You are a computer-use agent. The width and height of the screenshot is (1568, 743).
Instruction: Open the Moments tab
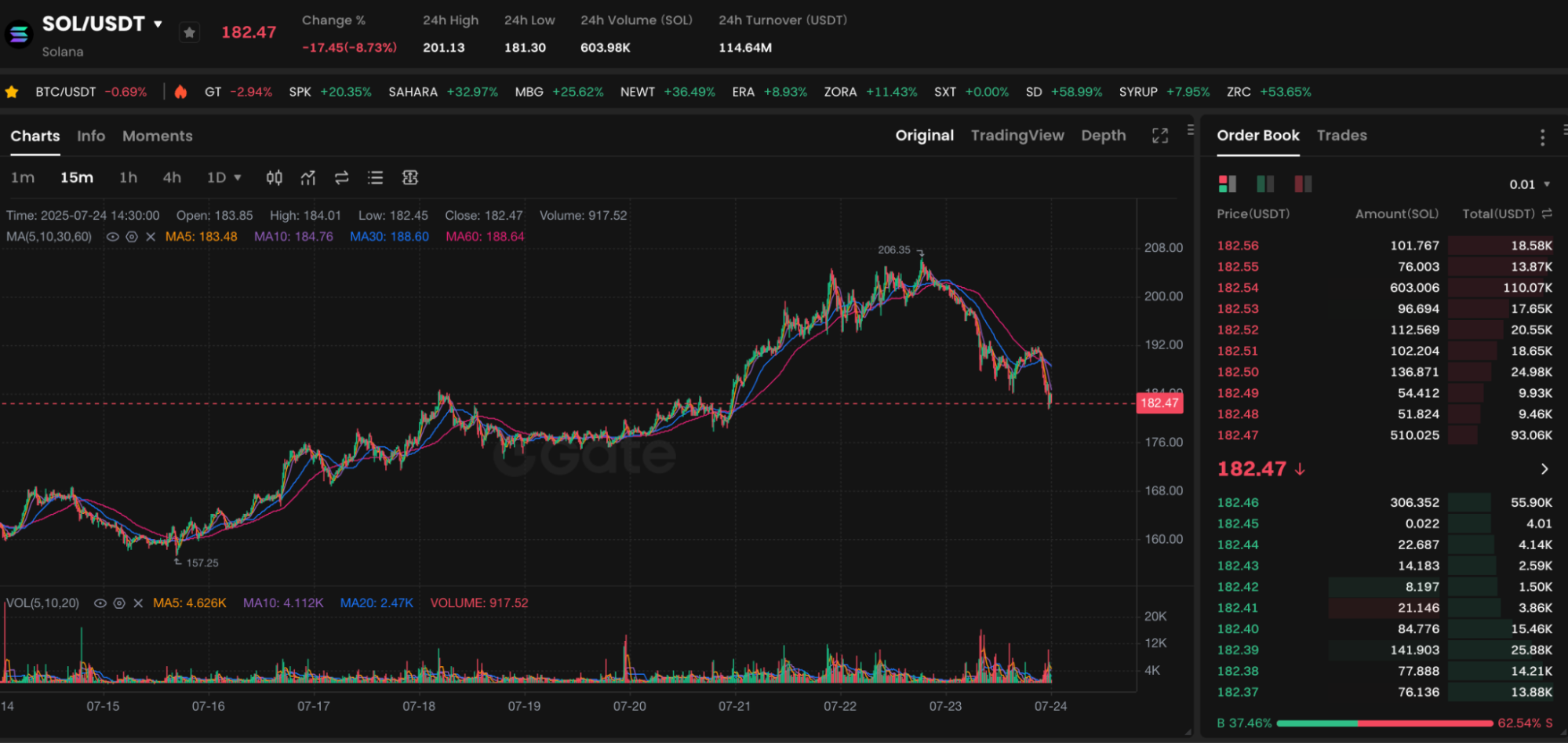[x=158, y=136]
